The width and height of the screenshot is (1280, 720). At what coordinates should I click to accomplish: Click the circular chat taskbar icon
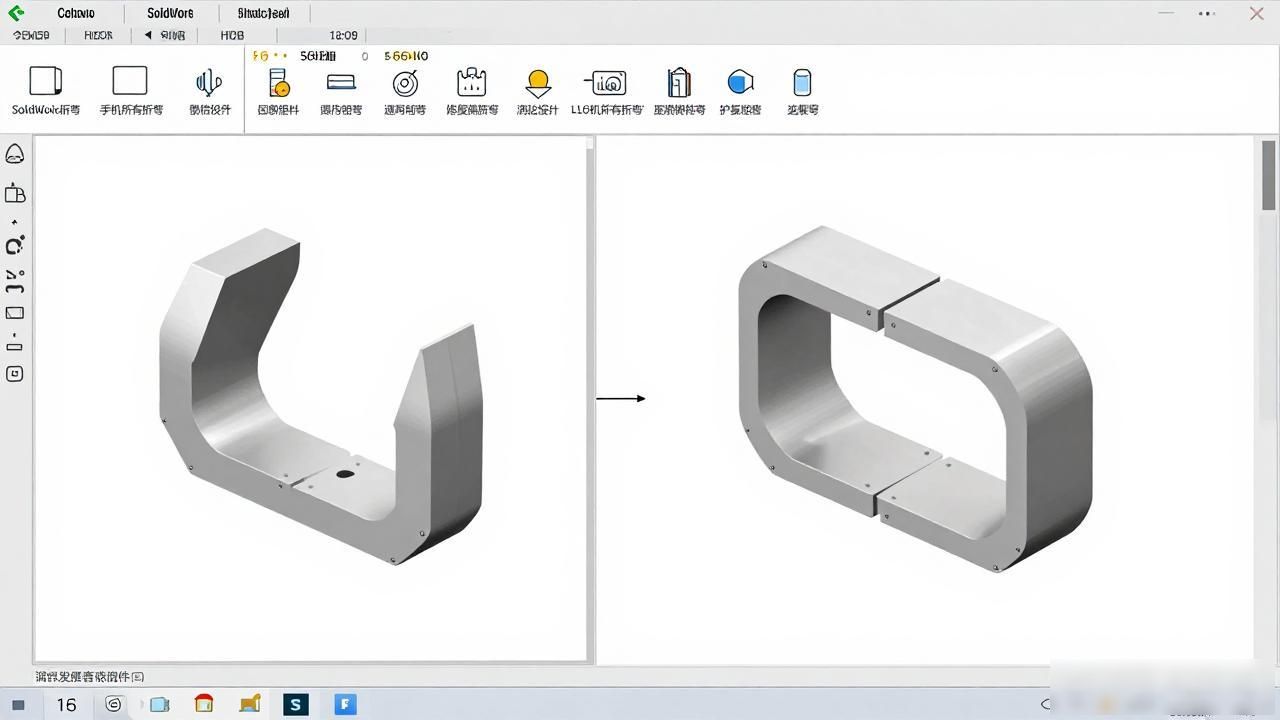[114, 704]
